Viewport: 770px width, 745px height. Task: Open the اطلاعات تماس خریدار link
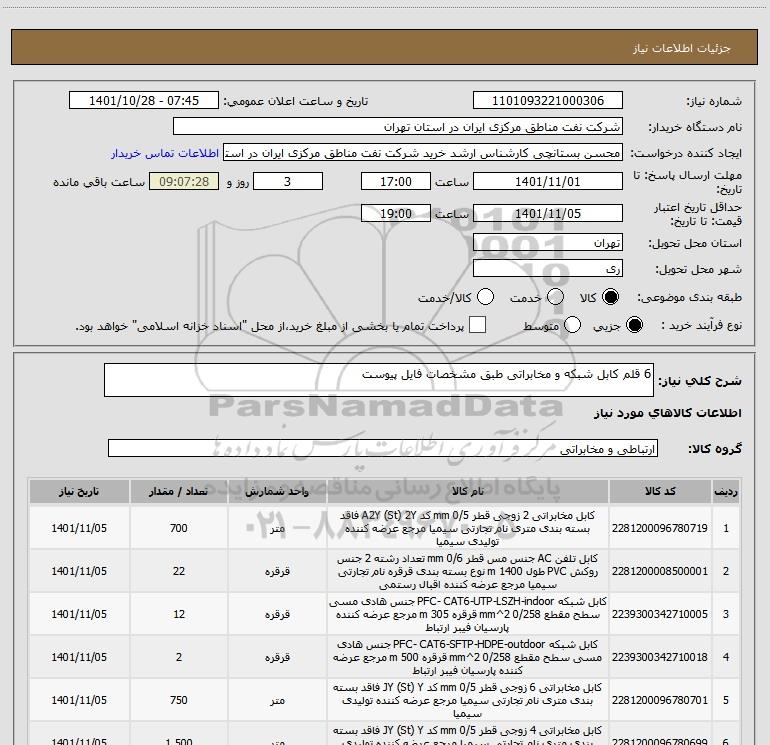click(165, 153)
